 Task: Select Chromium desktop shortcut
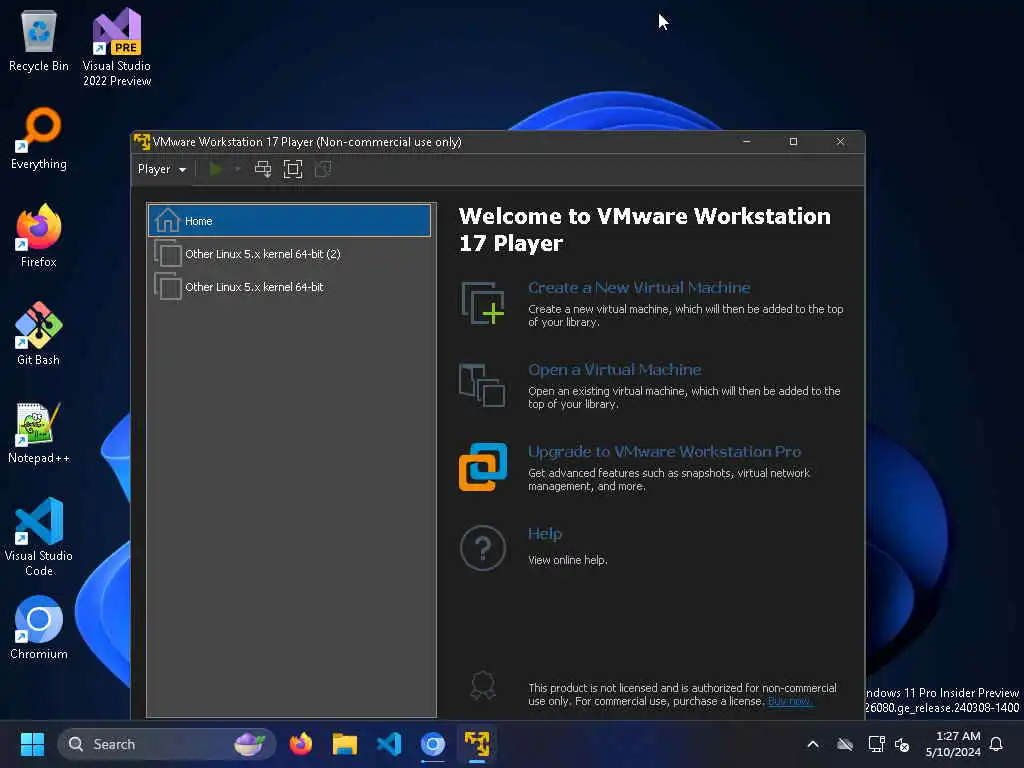pyautogui.click(x=39, y=628)
